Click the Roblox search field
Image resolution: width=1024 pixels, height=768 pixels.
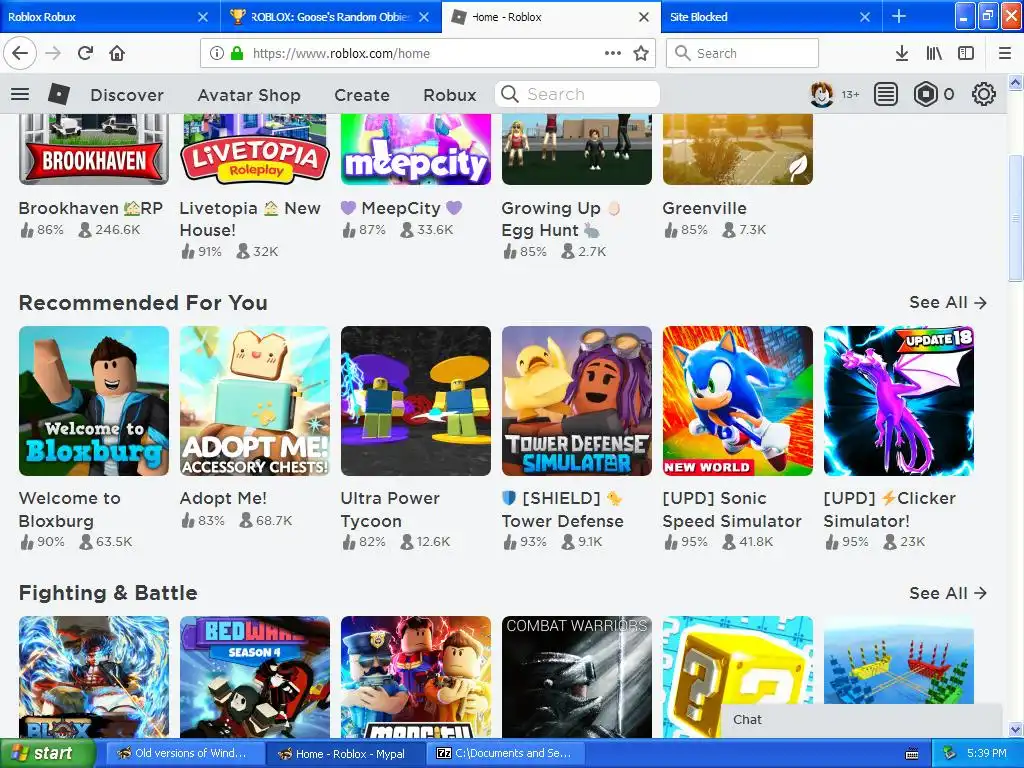(577, 94)
